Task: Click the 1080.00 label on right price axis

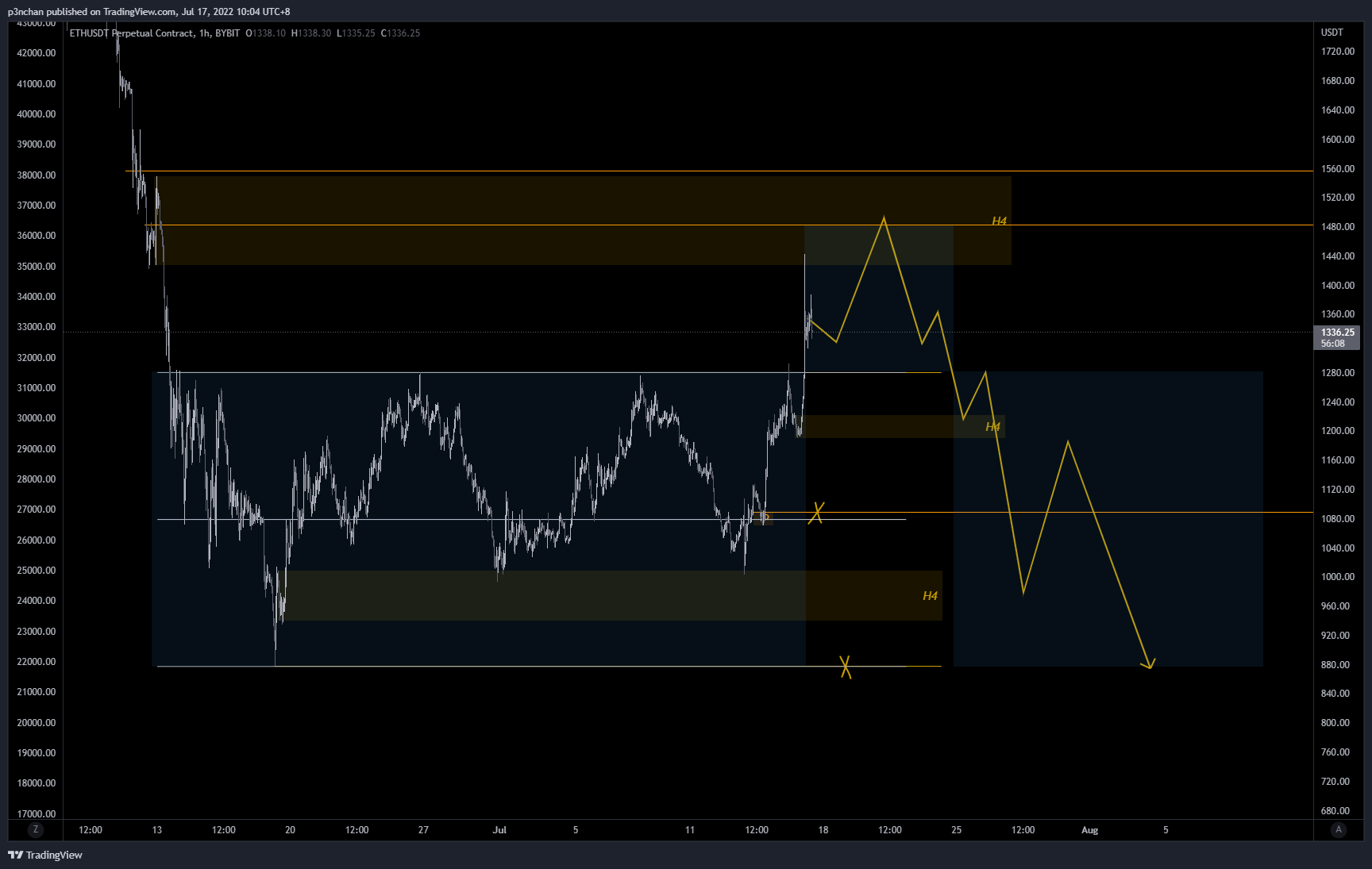Action: (1337, 519)
